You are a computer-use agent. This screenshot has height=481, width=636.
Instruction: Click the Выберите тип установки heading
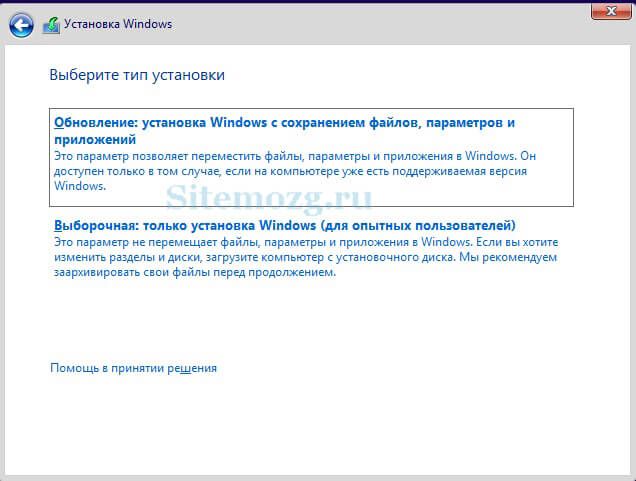(137, 75)
